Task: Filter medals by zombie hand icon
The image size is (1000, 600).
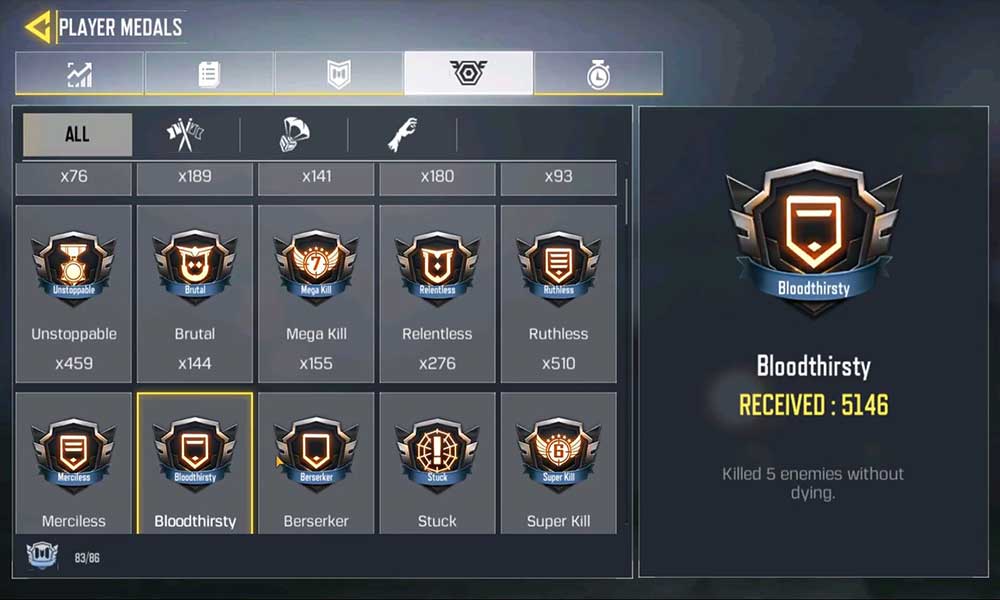Action: coord(402,134)
